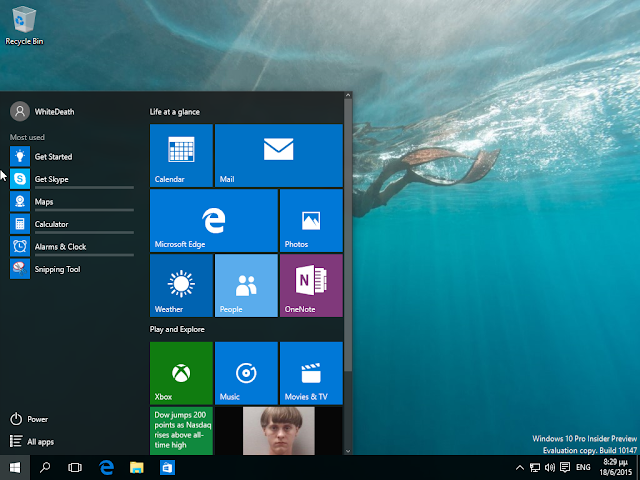Launch Edge from the taskbar
Viewport: 640px width, 480px height.
[x=107, y=467]
